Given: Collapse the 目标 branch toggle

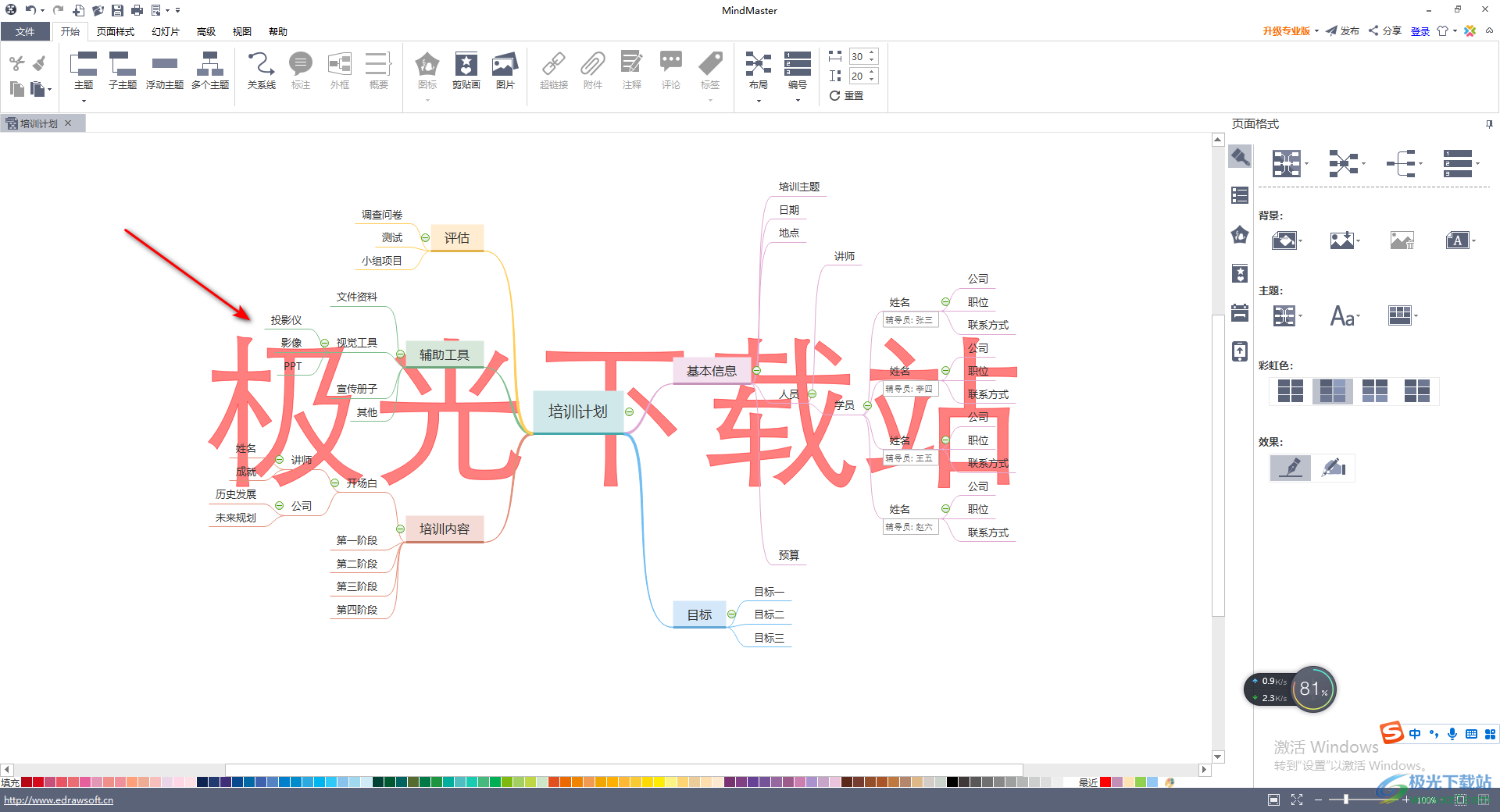Looking at the screenshot, I should coord(731,614).
